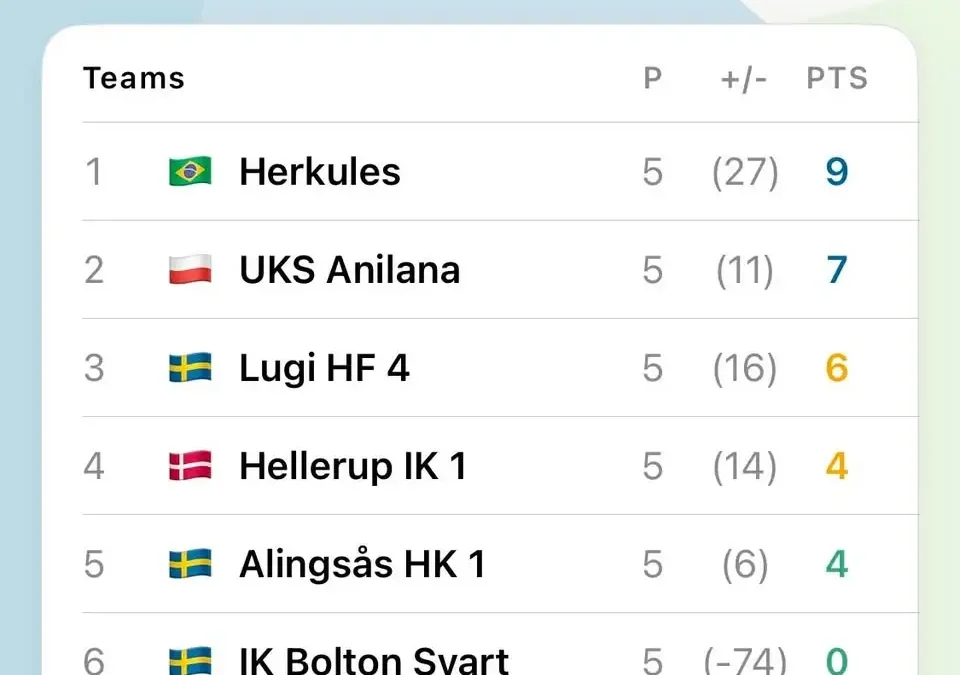This screenshot has height=675, width=960.
Task: Click the (-74) goal difference value
Action: click(x=744, y=662)
